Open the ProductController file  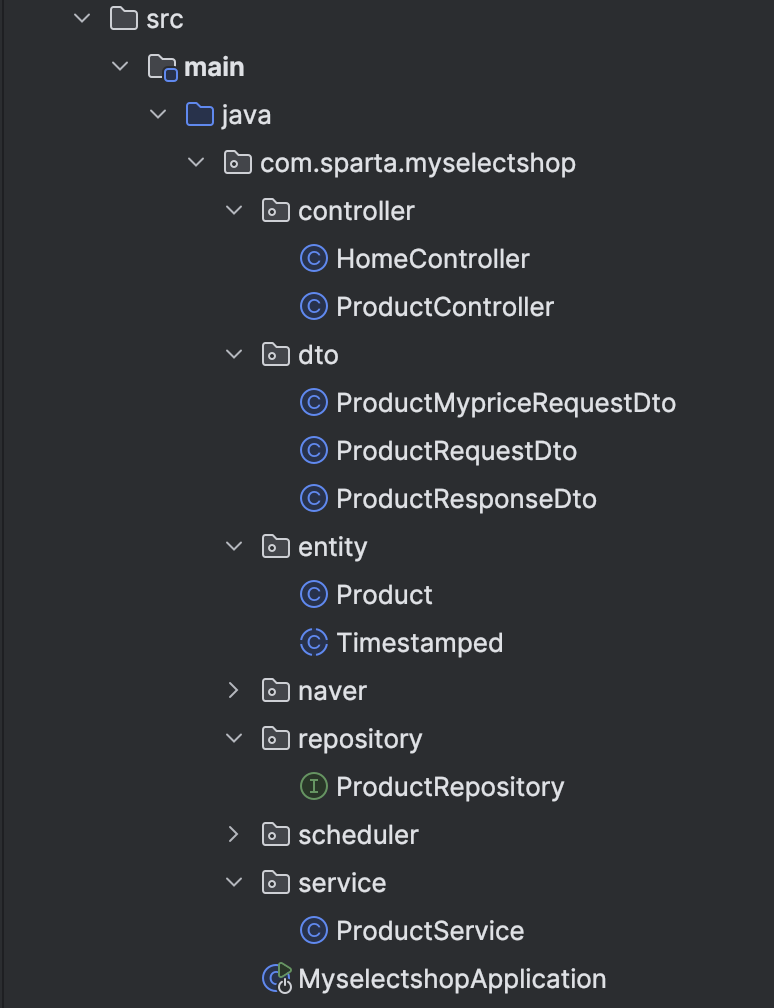[x=444, y=307]
